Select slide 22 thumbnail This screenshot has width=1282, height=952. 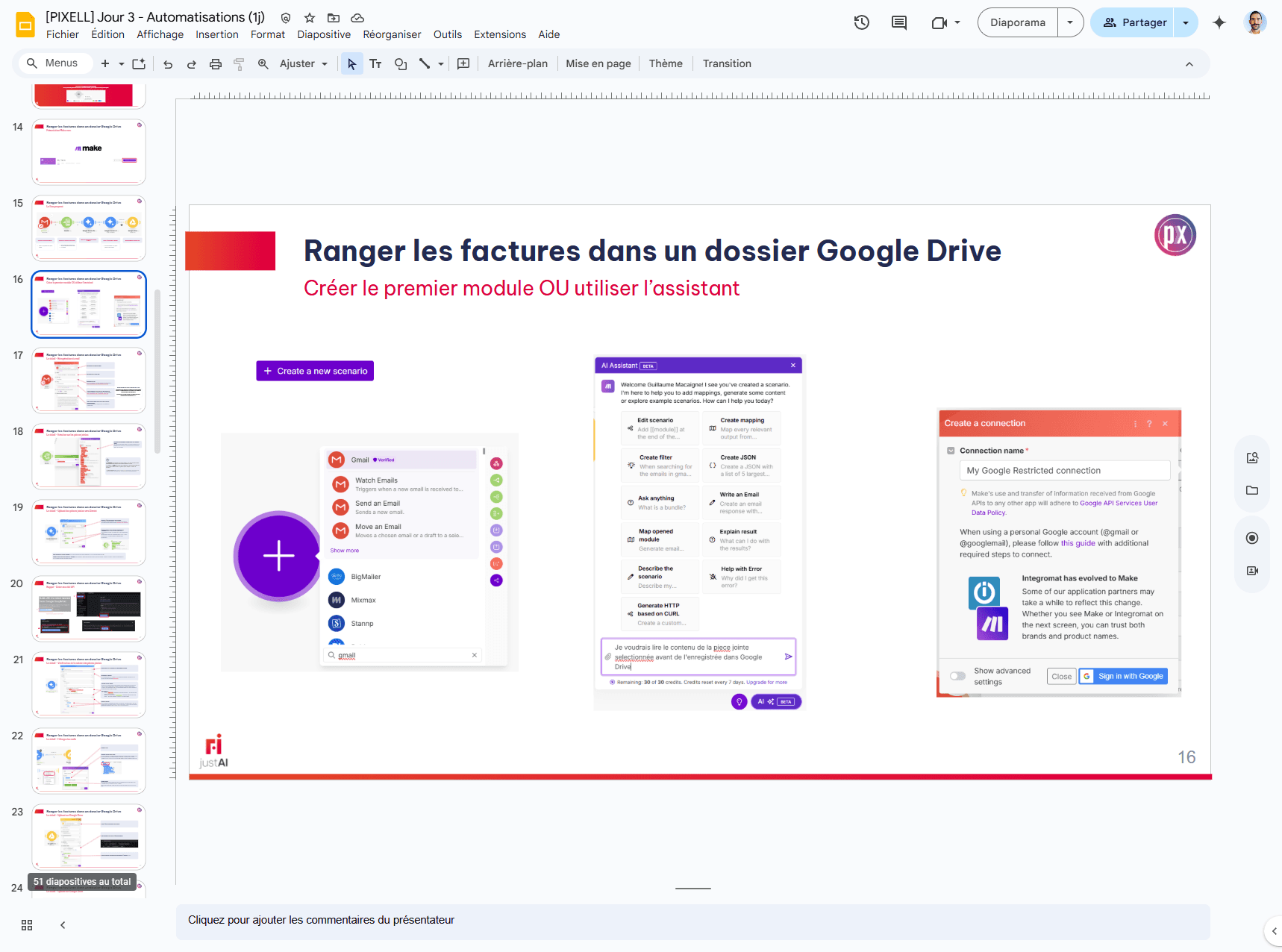click(x=89, y=761)
